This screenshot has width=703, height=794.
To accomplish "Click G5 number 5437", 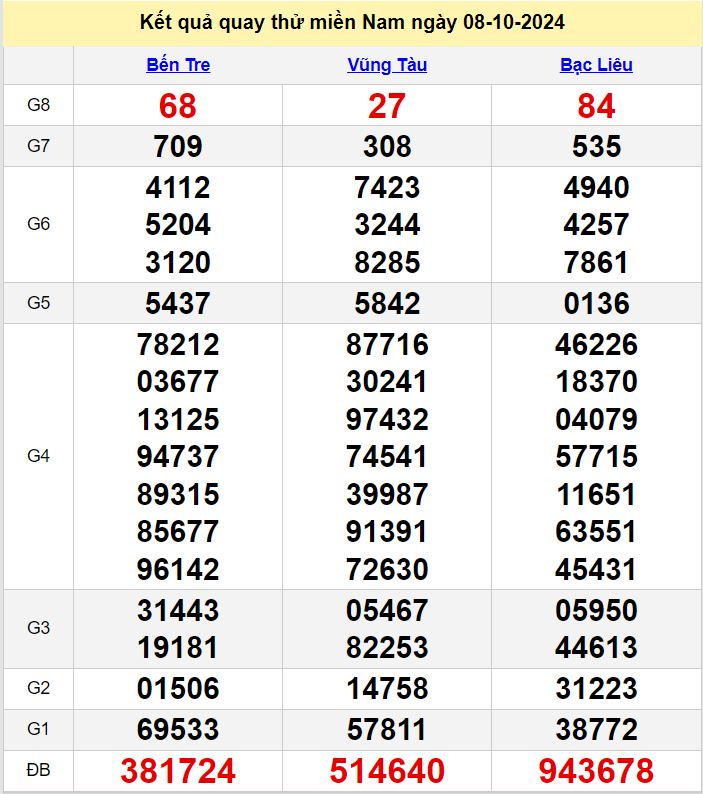I will (x=178, y=303).
